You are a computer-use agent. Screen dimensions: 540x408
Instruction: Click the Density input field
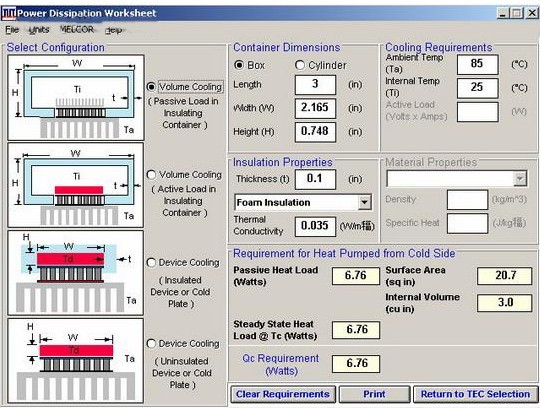[467, 200]
